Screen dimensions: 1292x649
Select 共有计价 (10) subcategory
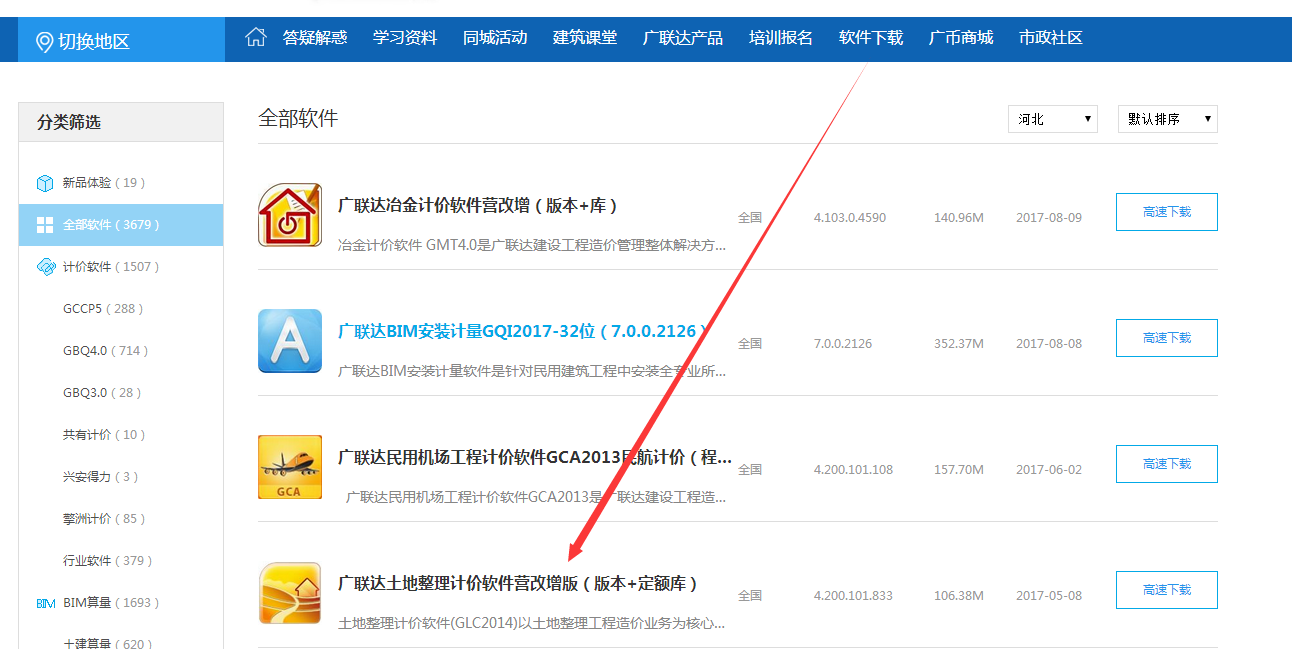(x=104, y=435)
